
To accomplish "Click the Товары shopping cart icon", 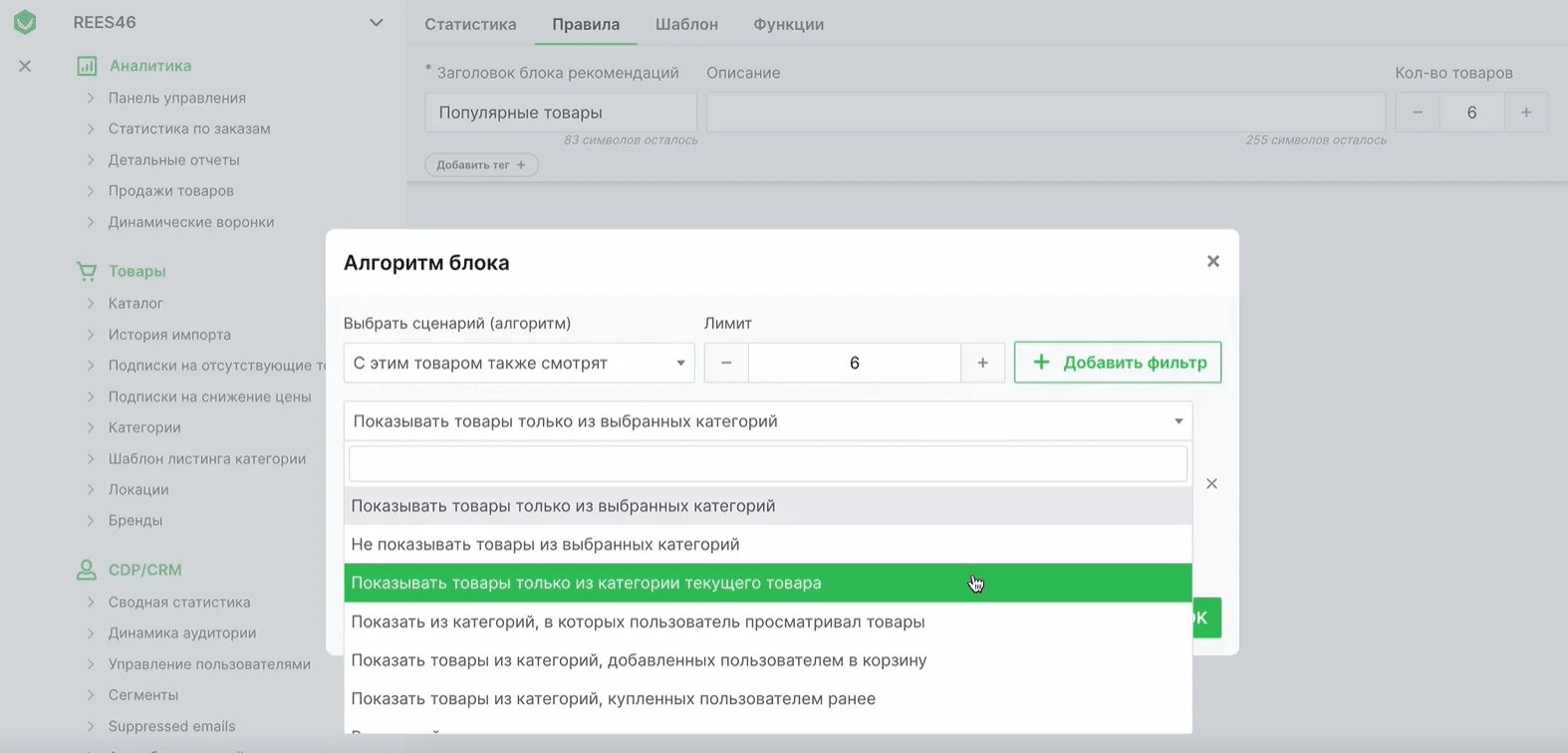I will 87,271.
